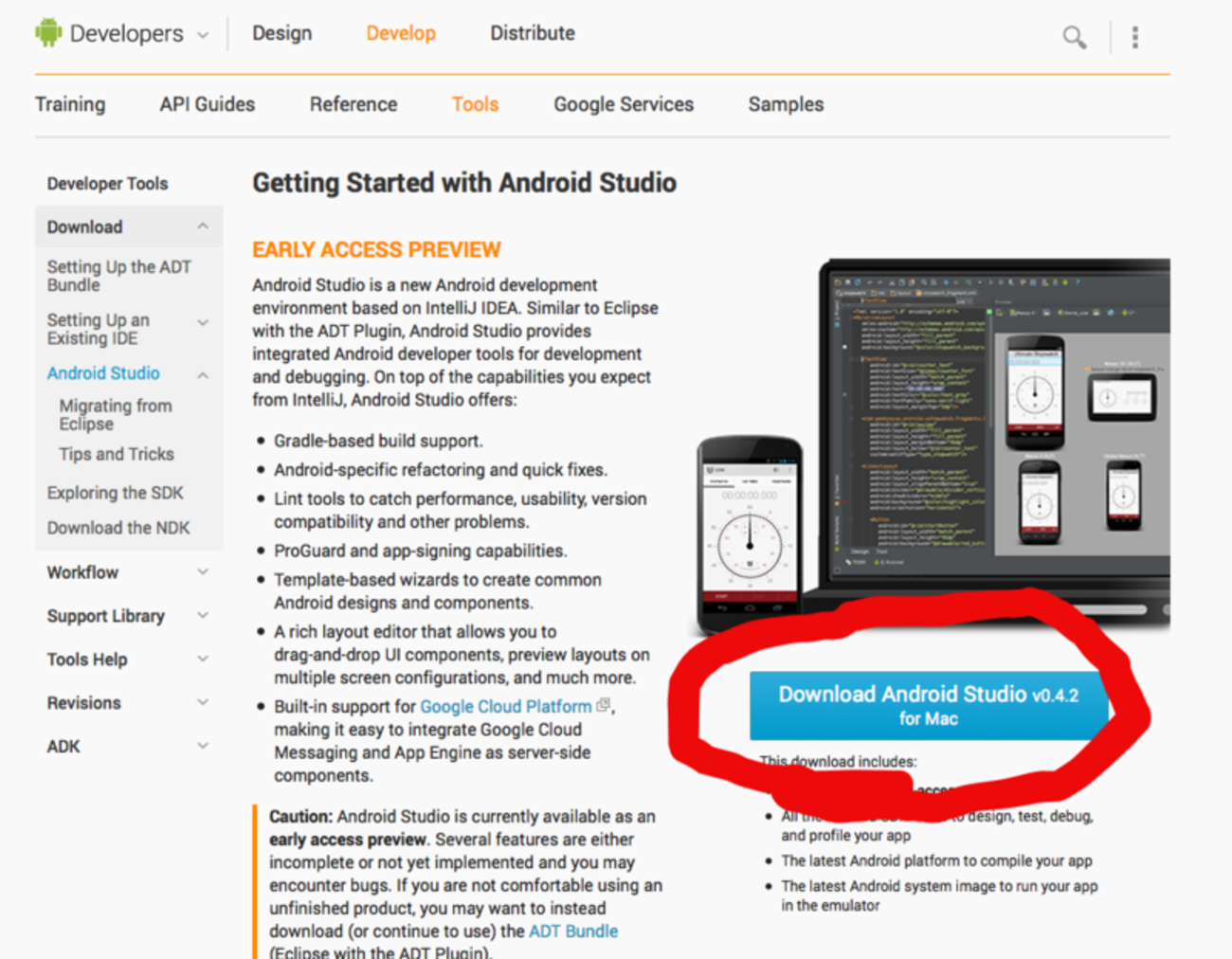Open the search magnifier icon

point(1074,37)
